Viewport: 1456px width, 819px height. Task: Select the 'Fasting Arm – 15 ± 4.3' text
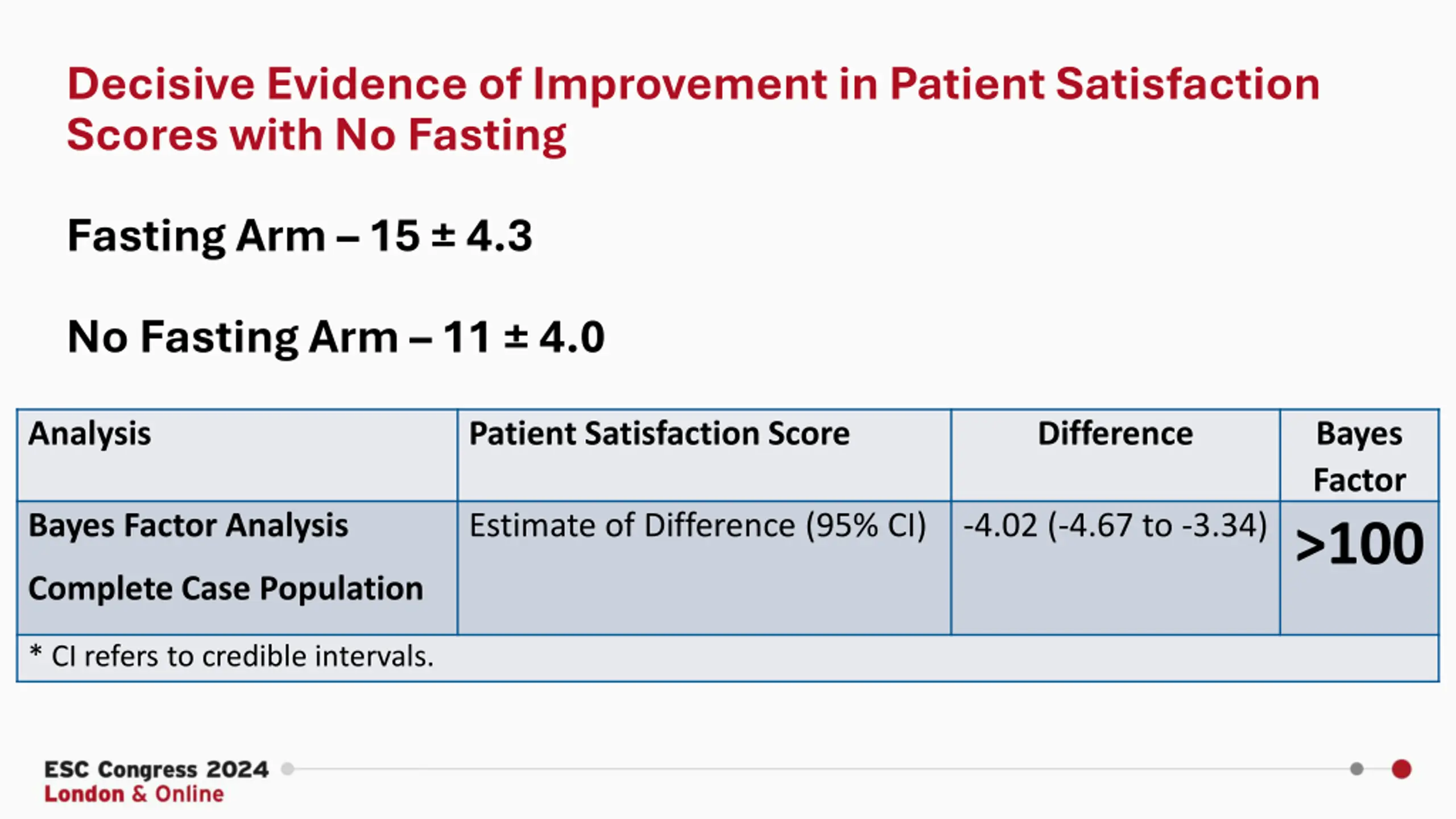click(x=300, y=235)
